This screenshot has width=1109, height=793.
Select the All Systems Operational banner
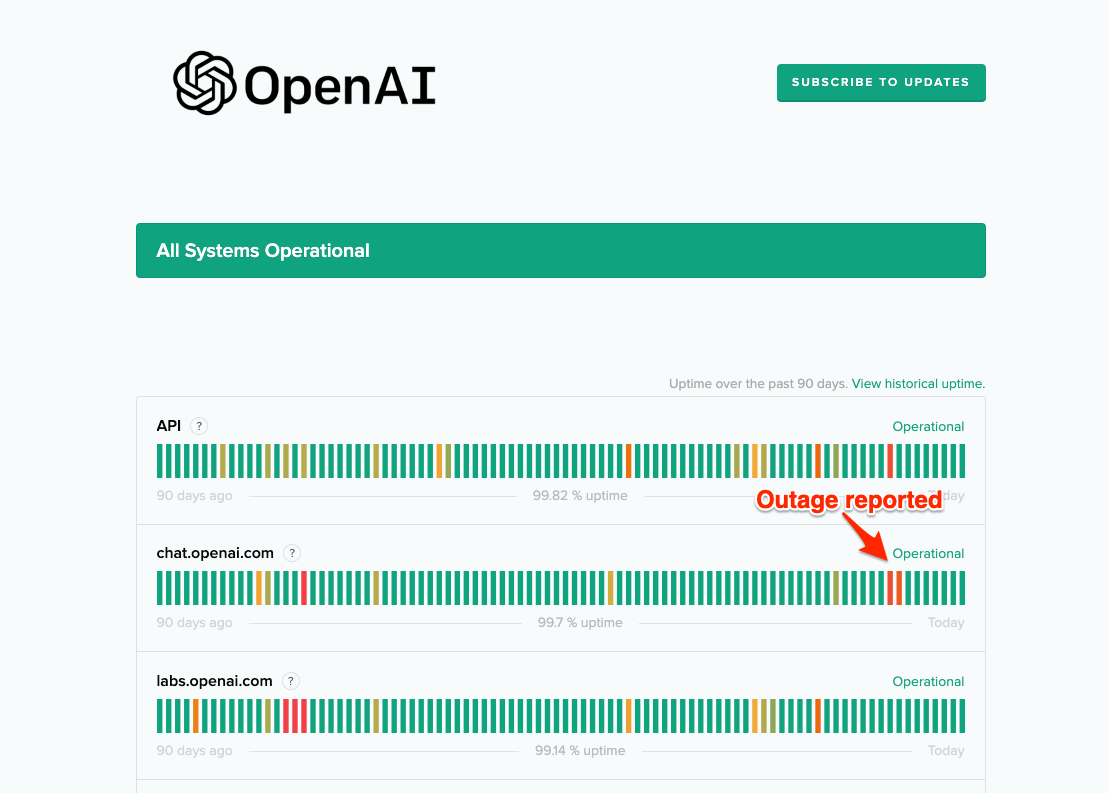coord(560,250)
